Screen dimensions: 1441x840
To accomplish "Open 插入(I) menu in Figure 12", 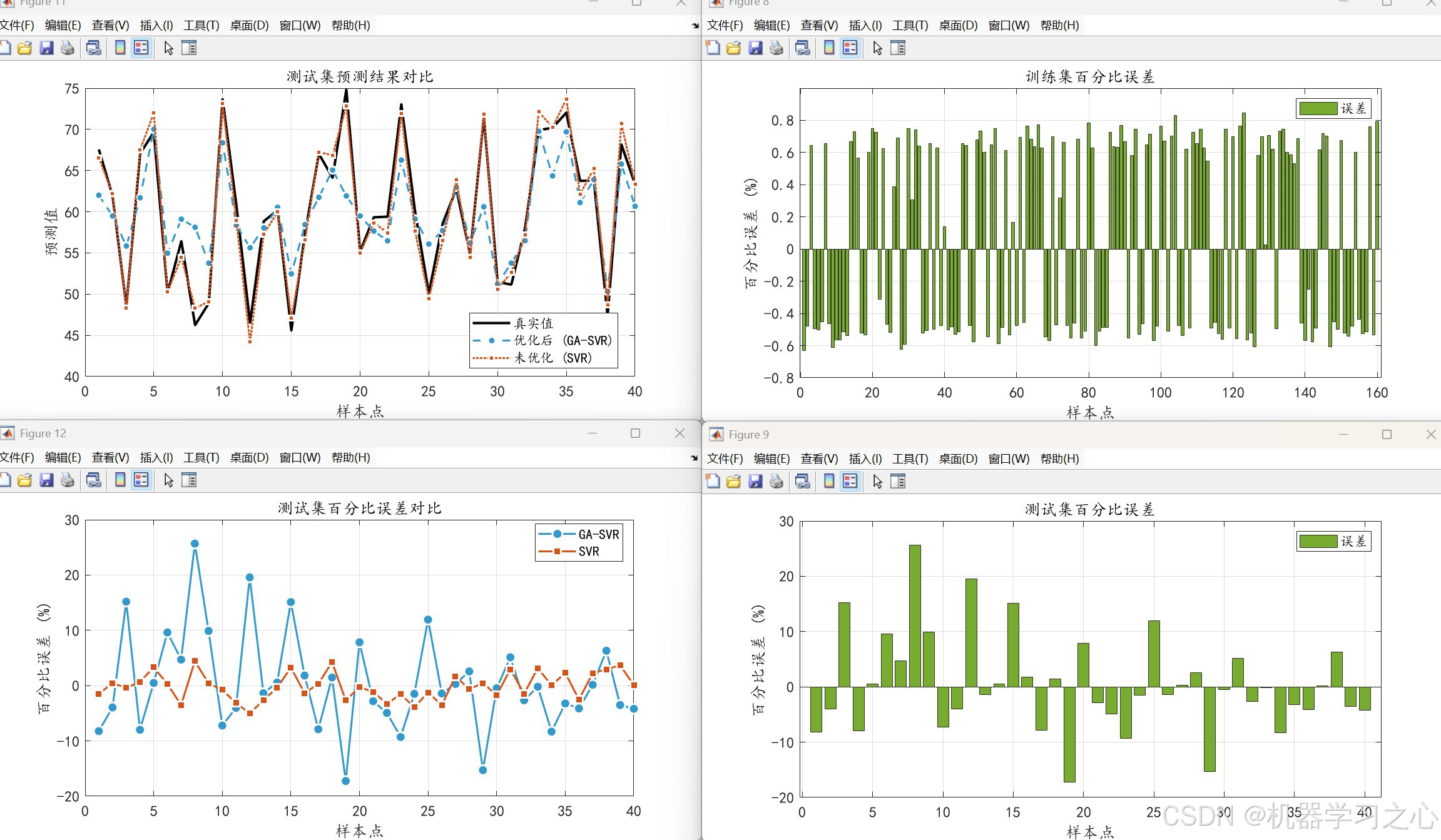I will point(156,457).
